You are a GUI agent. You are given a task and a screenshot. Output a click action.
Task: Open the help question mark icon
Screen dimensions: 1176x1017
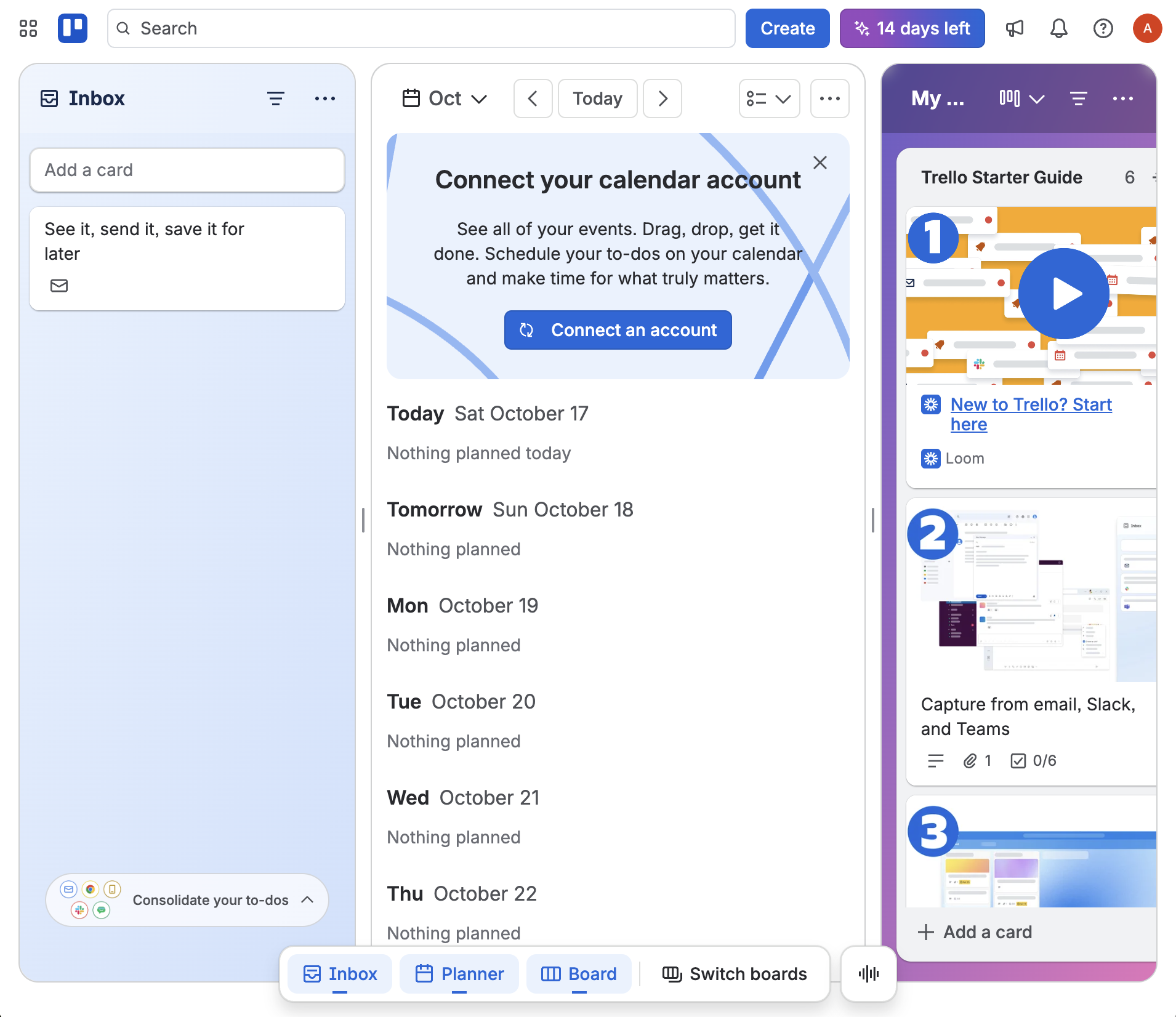pyautogui.click(x=1103, y=28)
